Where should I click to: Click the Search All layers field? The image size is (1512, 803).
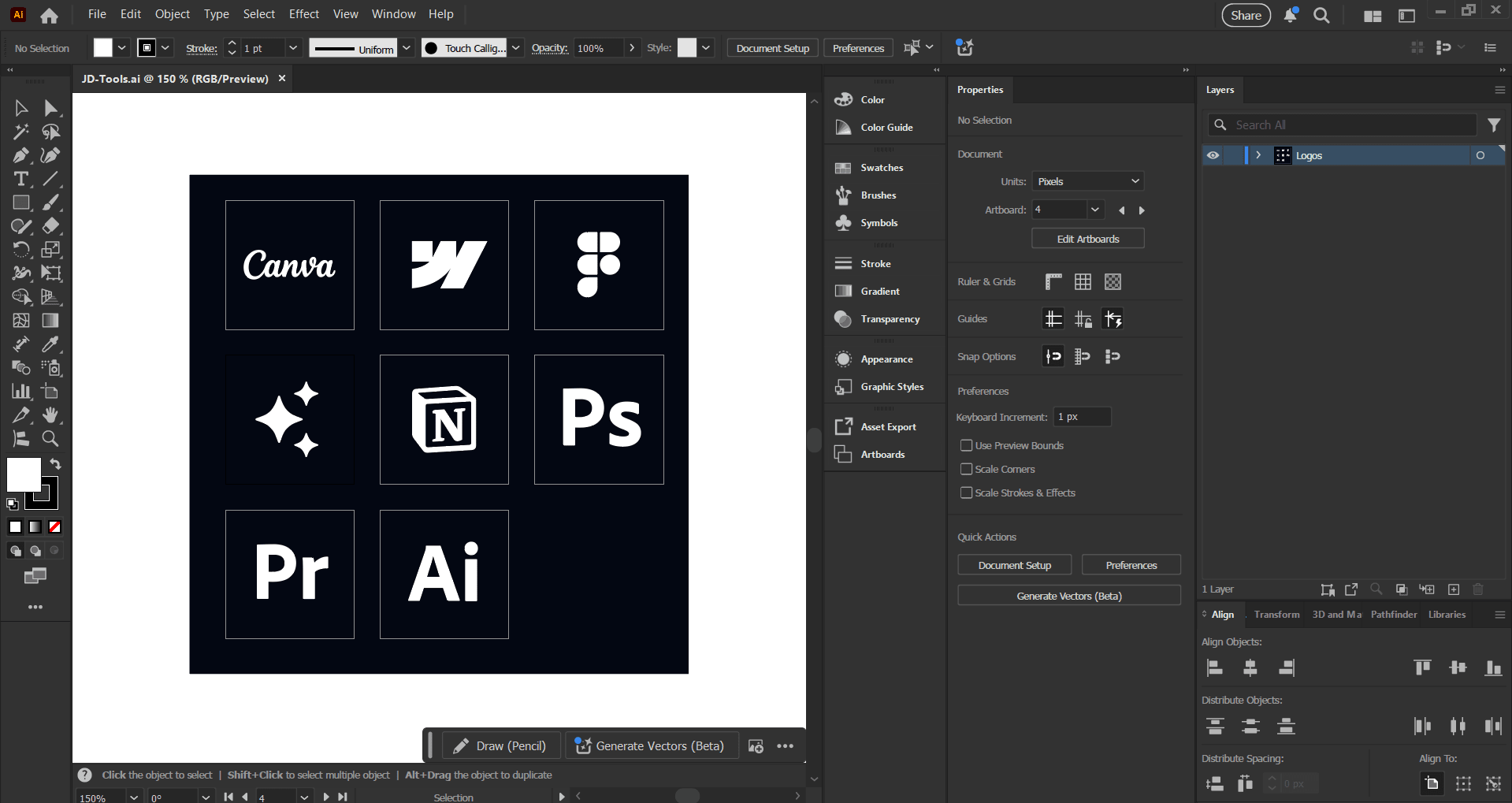tap(1351, 125)
